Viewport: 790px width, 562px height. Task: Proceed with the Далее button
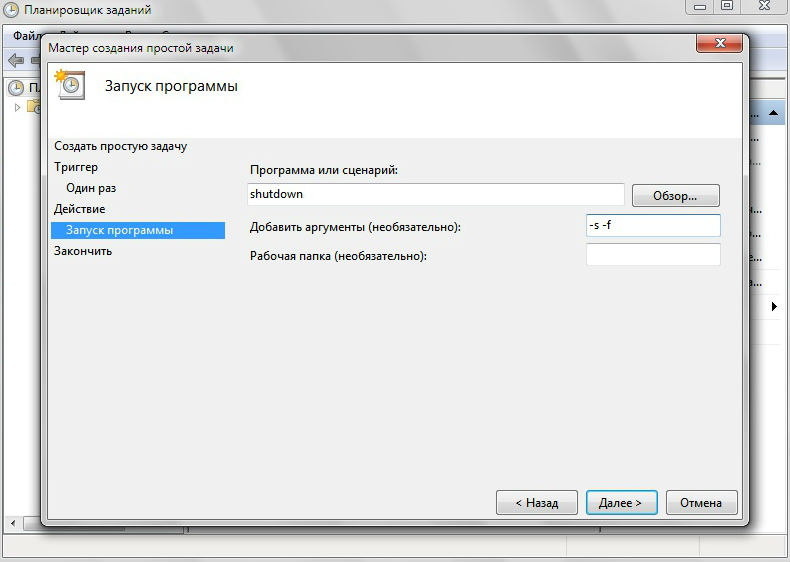click(x=621, y=502)
